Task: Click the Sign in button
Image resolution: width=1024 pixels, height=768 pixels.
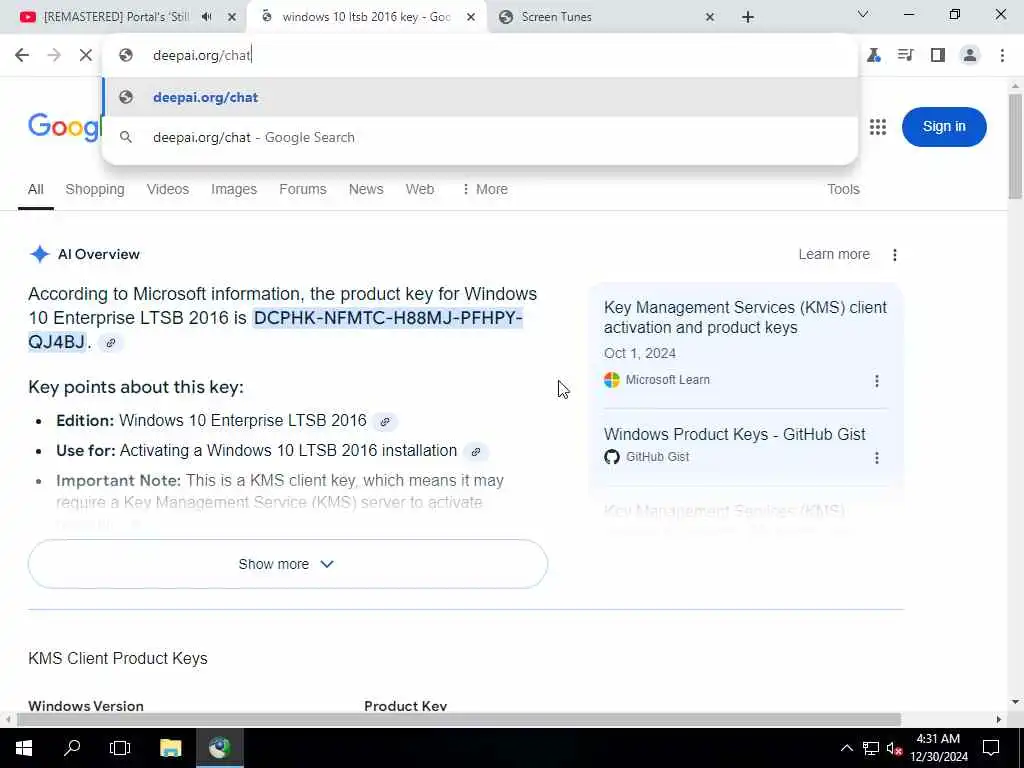Action: [x=944, y=127]
